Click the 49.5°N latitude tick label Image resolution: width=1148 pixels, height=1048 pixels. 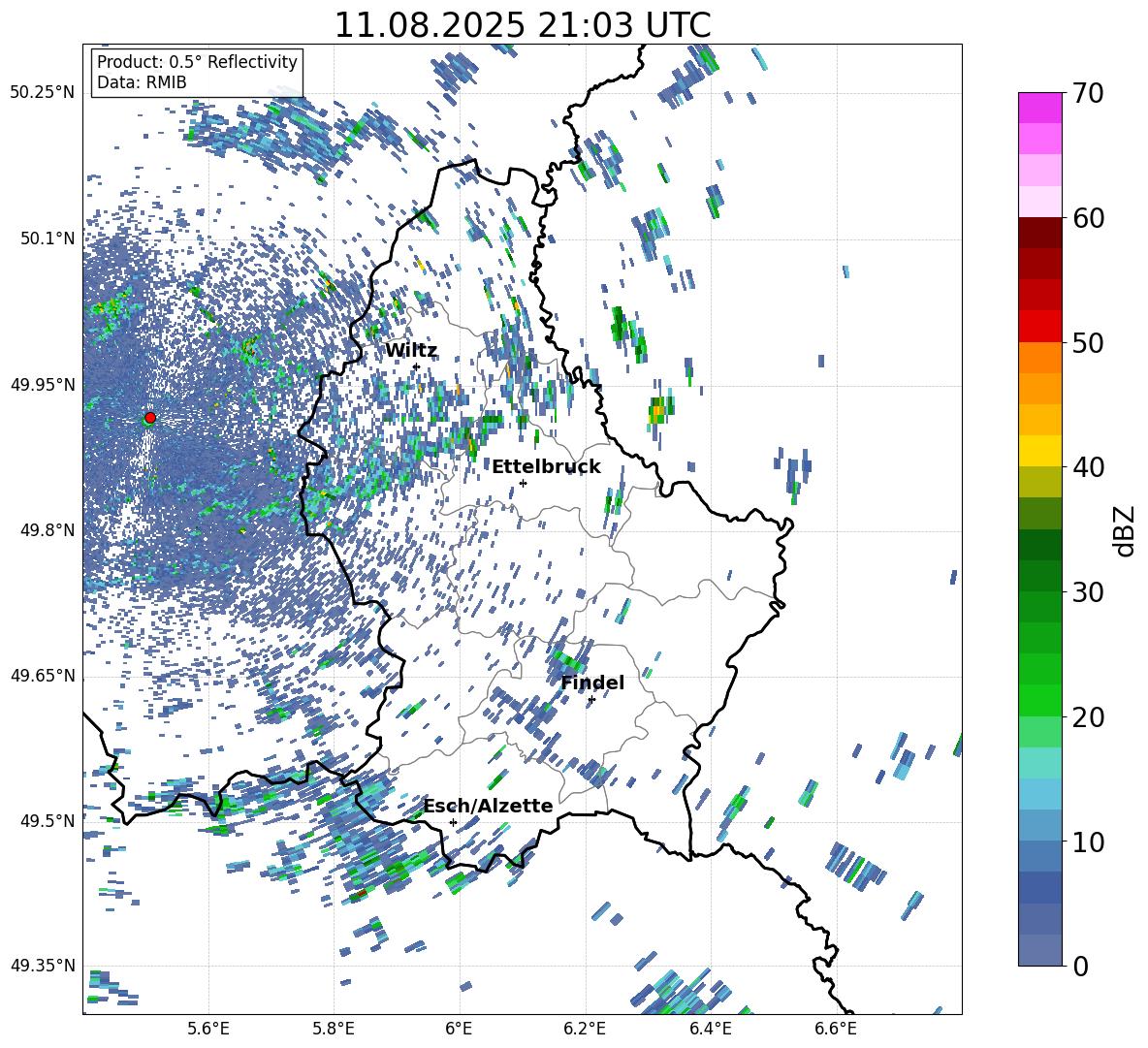pyautogui.click(x=47, y=821)
